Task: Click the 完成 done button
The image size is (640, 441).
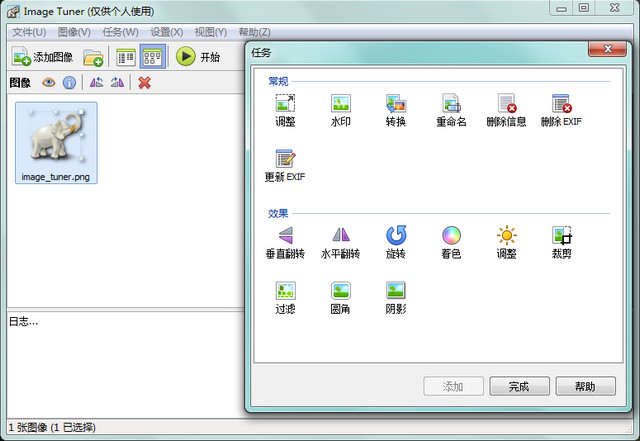Action: (519, 386)
